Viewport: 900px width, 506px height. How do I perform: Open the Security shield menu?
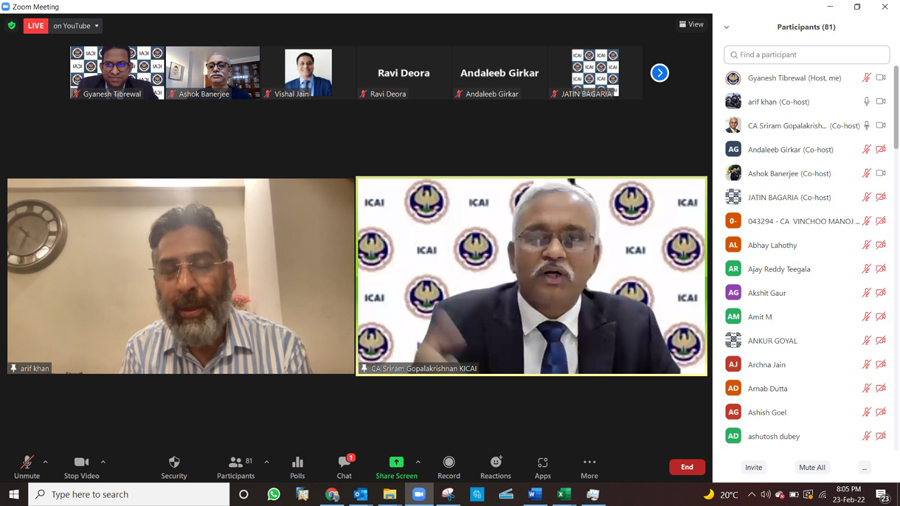pos(174,467)
